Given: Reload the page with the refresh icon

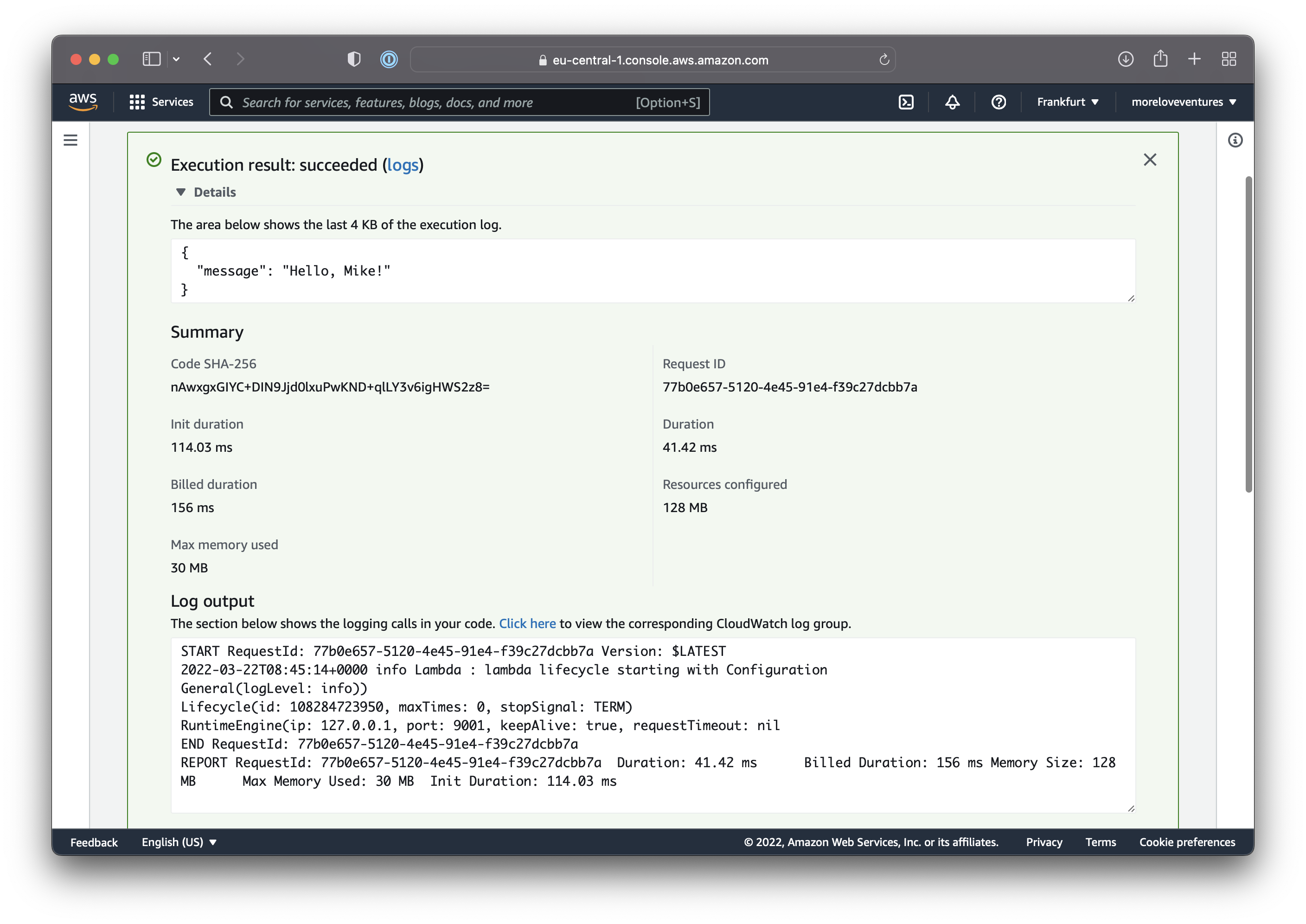Looking at the screenshot, I should pos(884,60).
